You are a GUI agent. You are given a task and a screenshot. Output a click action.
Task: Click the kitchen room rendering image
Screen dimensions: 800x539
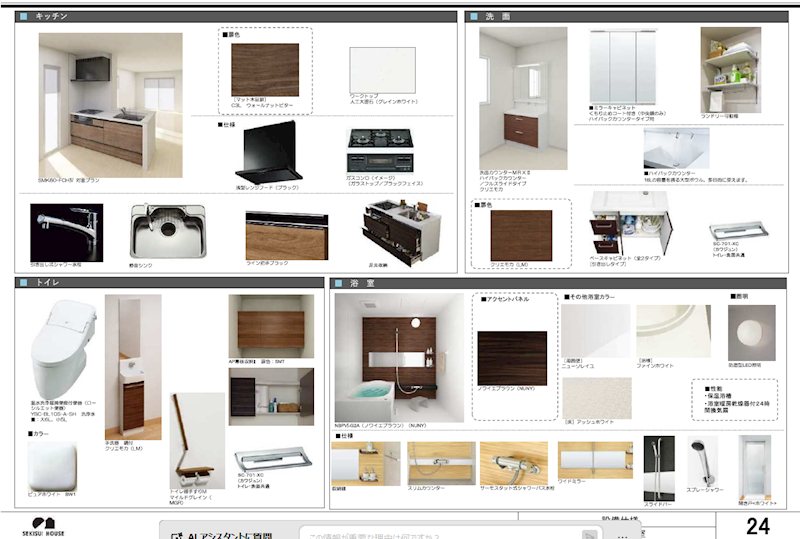pyautogui.click(x=111, y=105)
